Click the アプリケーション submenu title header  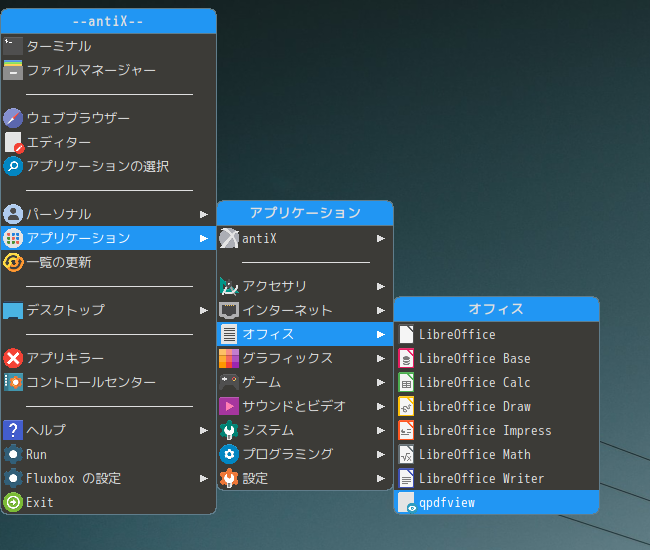pyautogui.click(x=305, y=213)
